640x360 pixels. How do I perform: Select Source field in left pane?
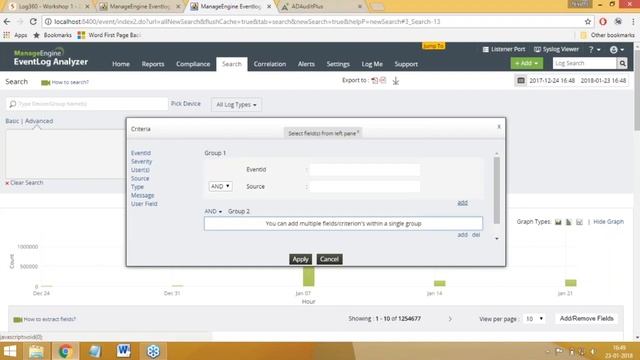[140, 179]
